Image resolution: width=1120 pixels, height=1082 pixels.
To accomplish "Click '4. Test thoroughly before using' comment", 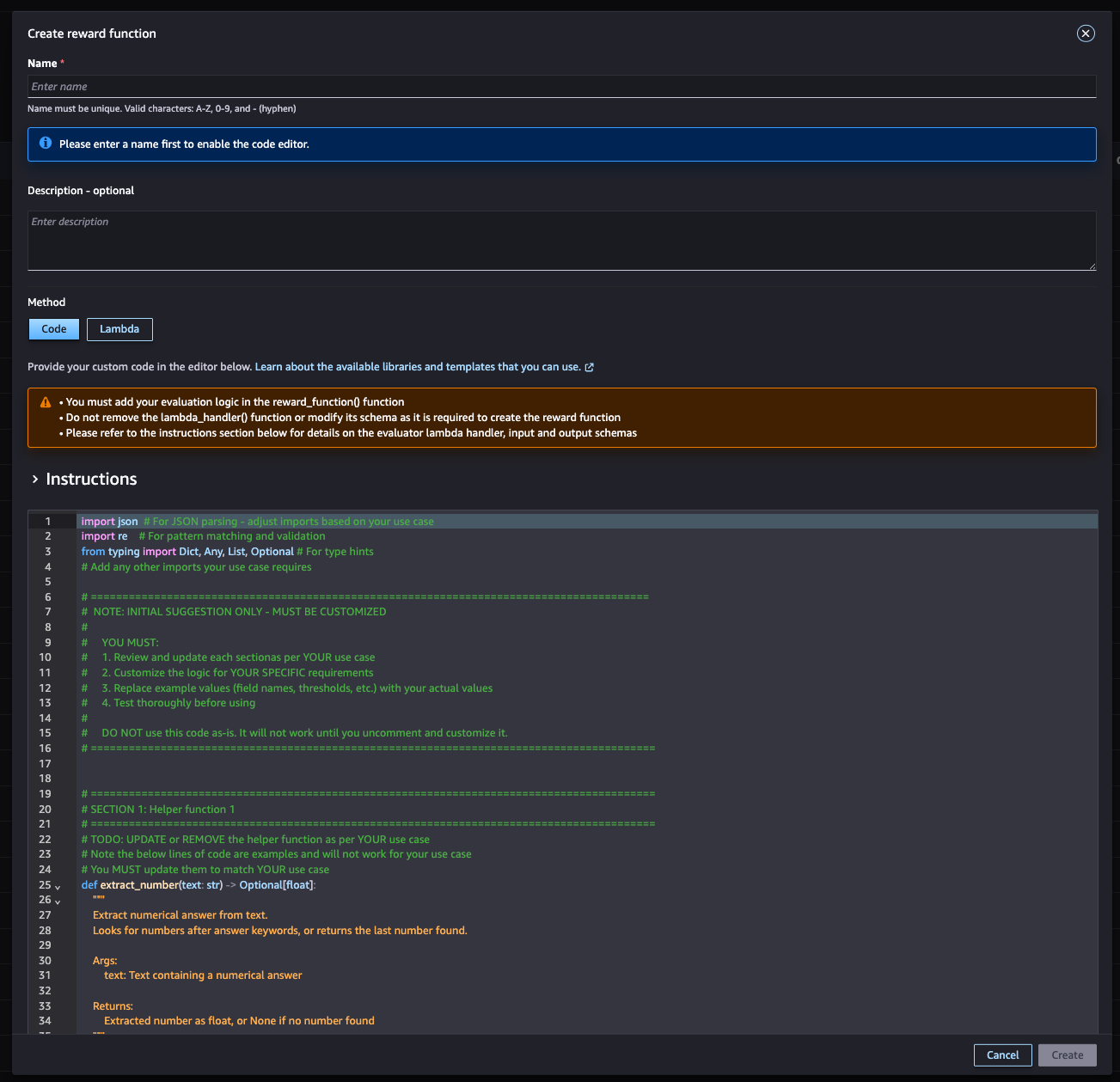I will pos(168,703).
